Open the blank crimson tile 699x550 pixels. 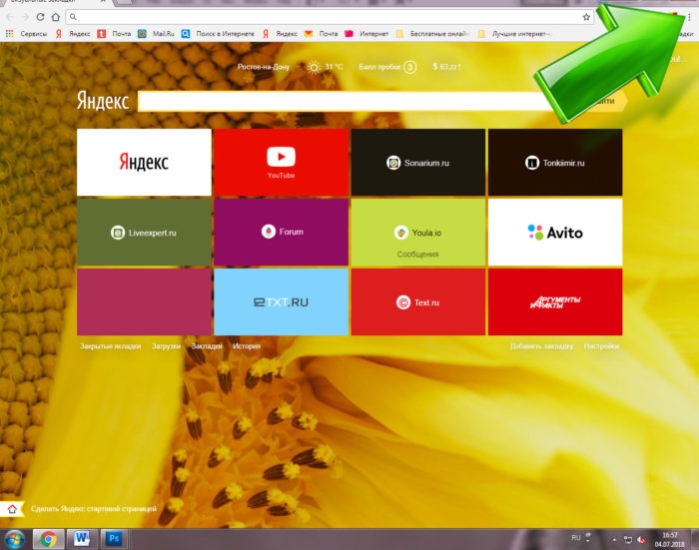(144, 302)
